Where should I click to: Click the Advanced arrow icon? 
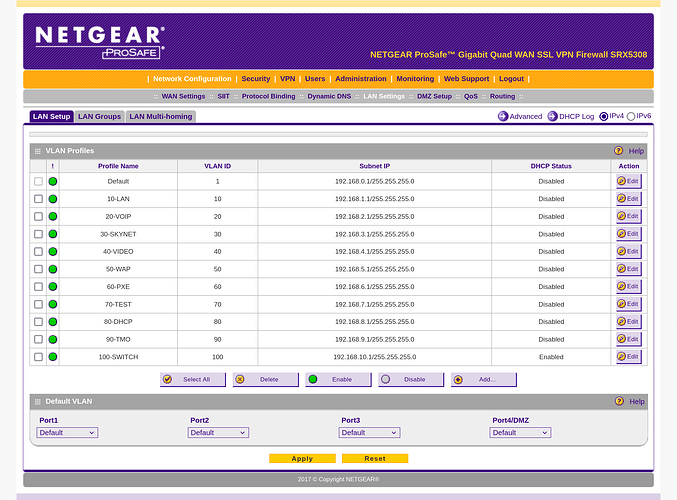pyautogui.click(x=503, y=116)
